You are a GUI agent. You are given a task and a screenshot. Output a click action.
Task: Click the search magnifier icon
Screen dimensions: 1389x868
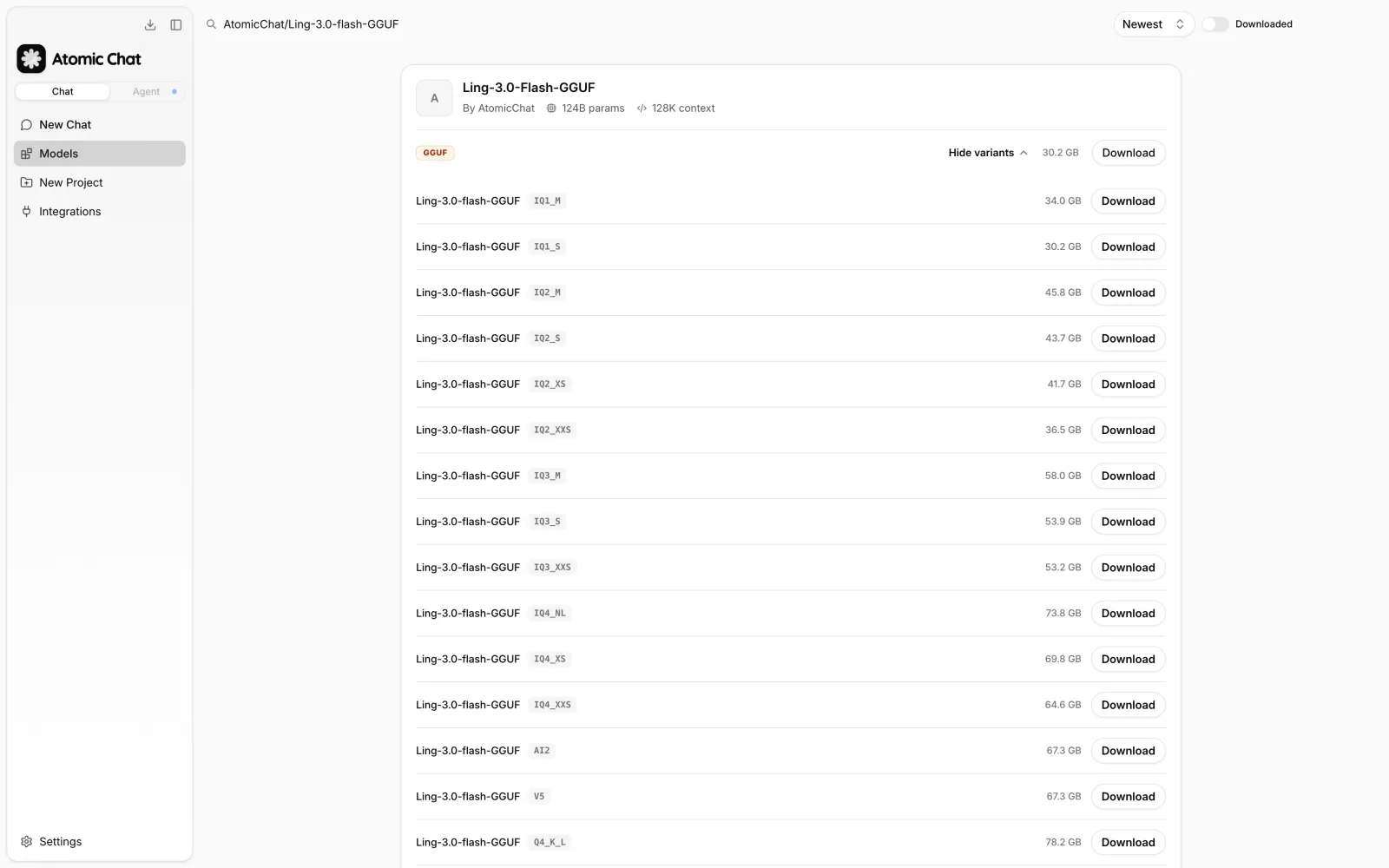tap(211, 24)
